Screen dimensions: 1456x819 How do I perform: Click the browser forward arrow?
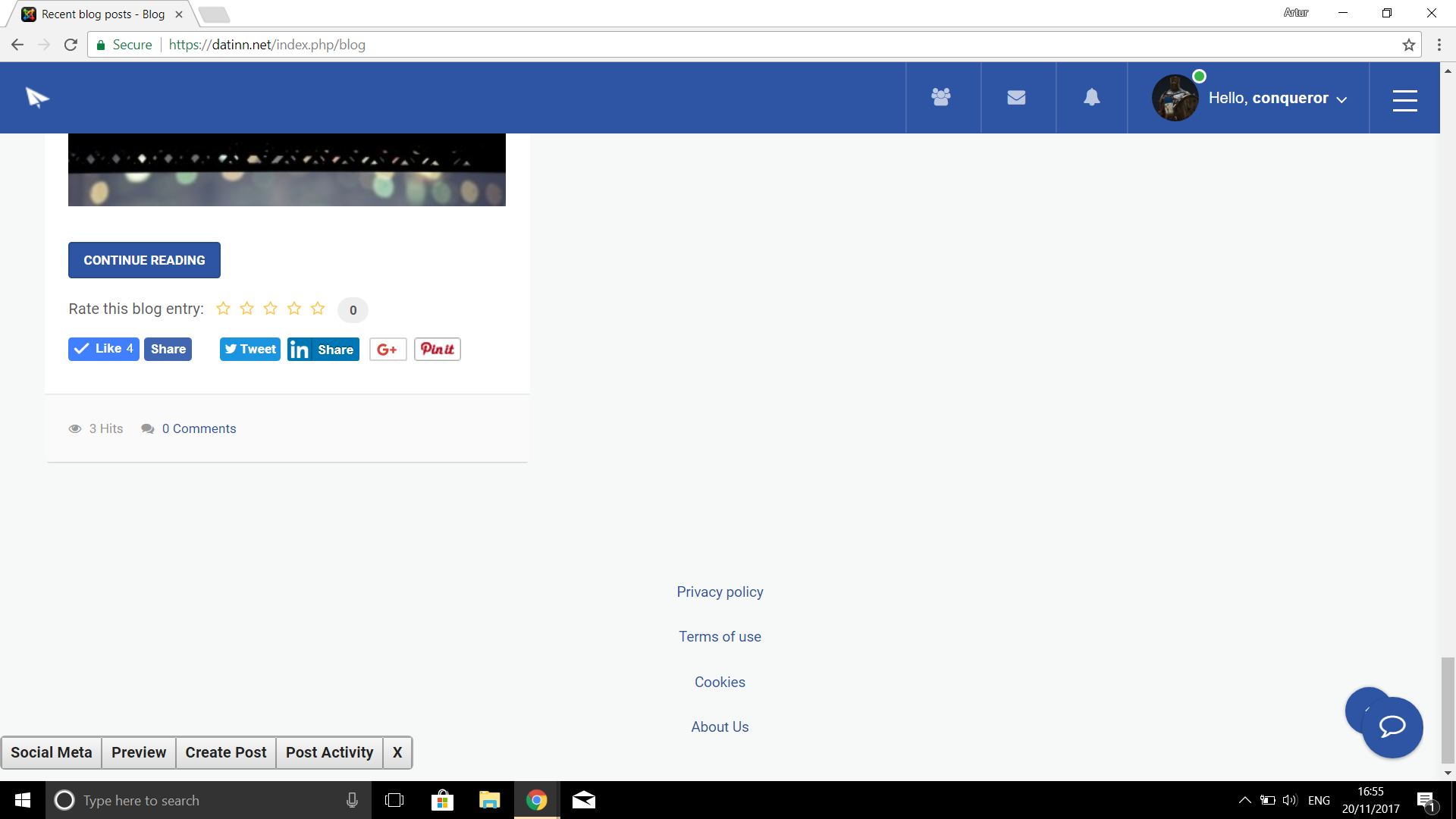coord(44,45)
